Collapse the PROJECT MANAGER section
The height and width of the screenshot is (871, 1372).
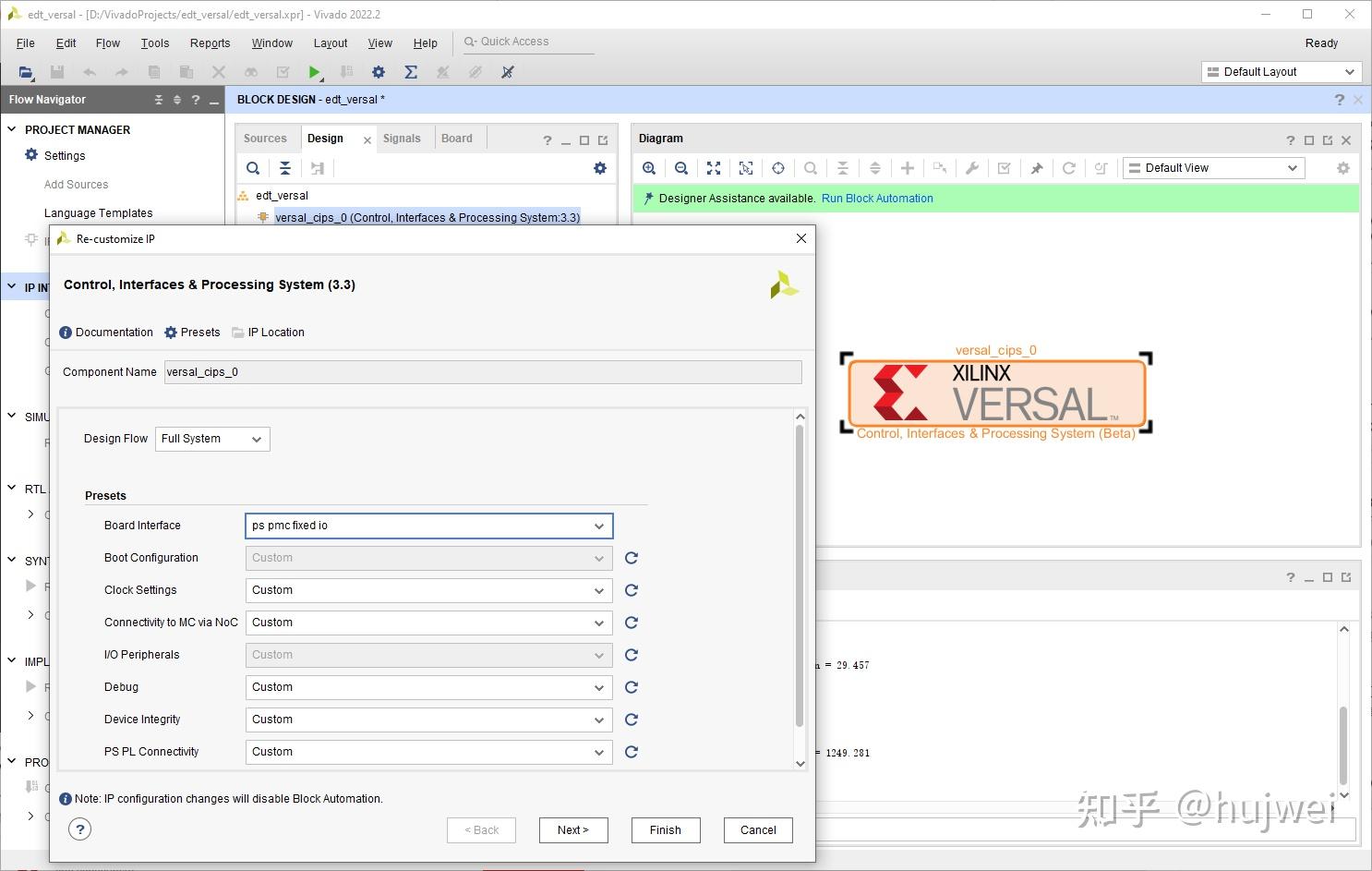pyautogui.click(x=13, y=129)
